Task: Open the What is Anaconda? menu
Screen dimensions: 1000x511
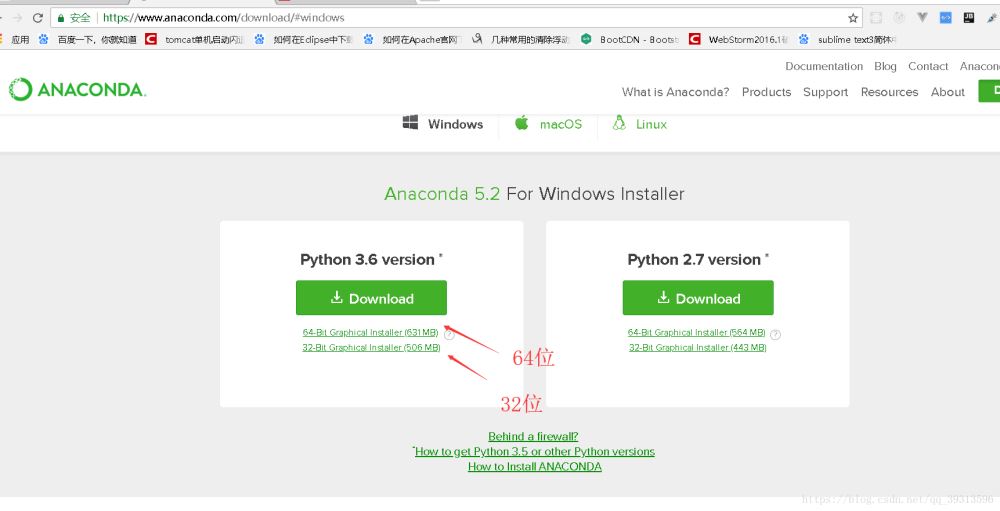Action: click(675, 92)
